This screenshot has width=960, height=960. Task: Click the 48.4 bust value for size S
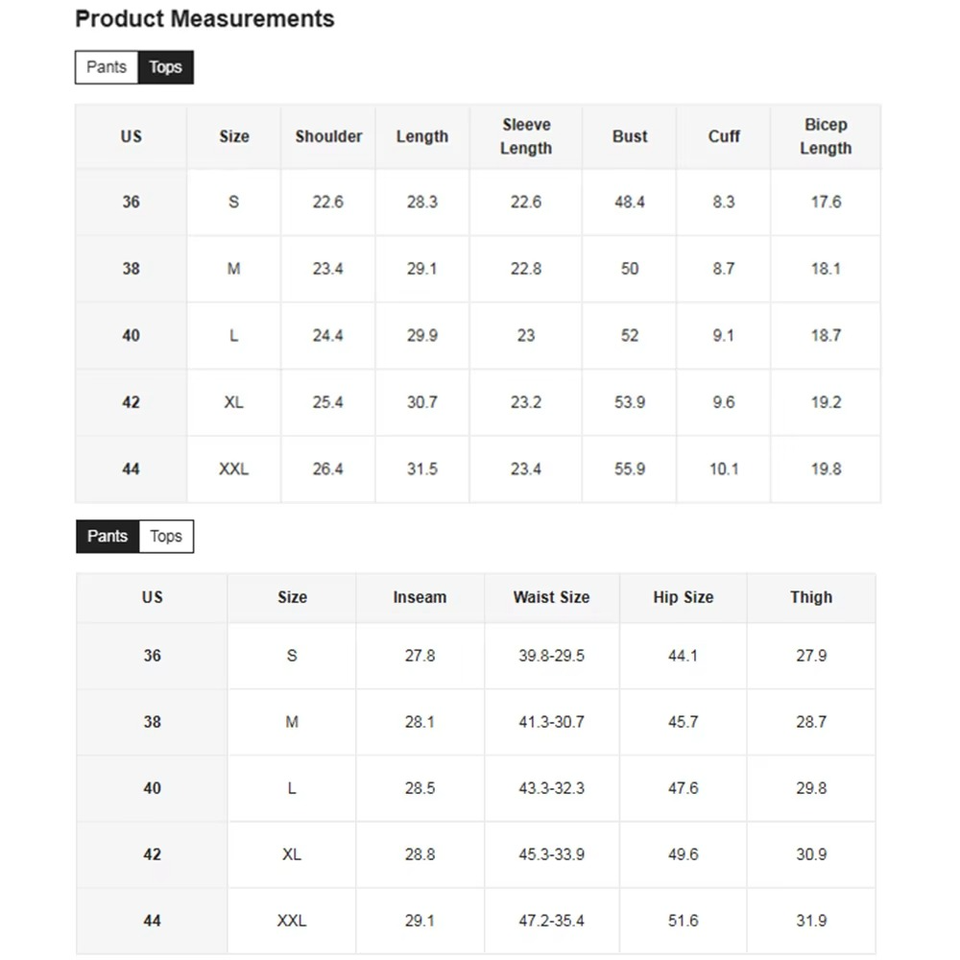coord(630,202)
